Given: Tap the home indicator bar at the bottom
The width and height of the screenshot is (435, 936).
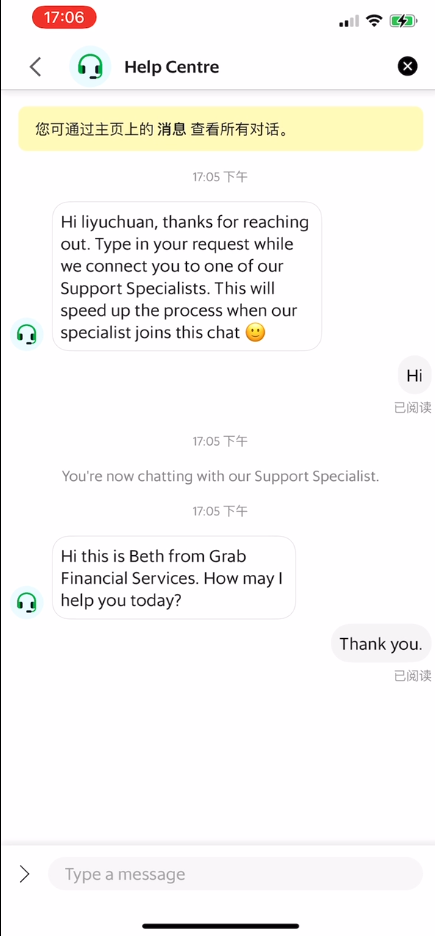Looking at the screenshot, I should 220,926.
